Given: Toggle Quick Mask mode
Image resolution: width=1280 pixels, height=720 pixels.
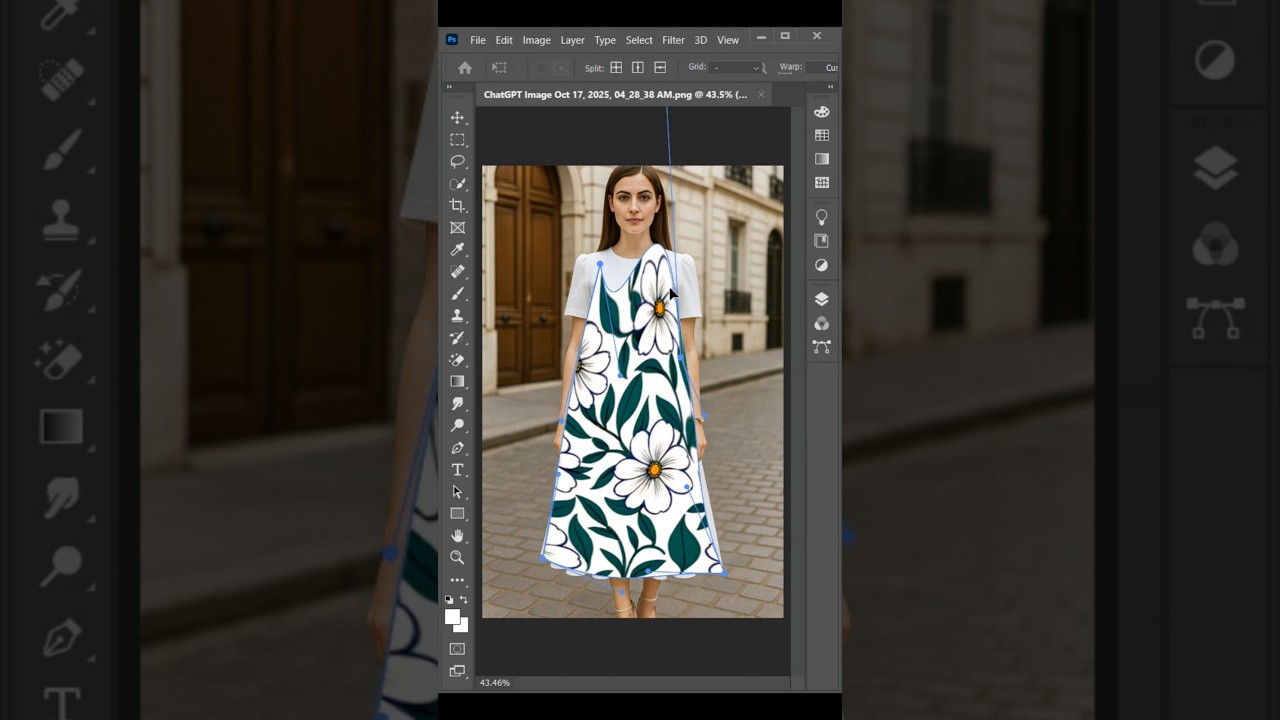Looking at the screenshot, I should 457,649.
